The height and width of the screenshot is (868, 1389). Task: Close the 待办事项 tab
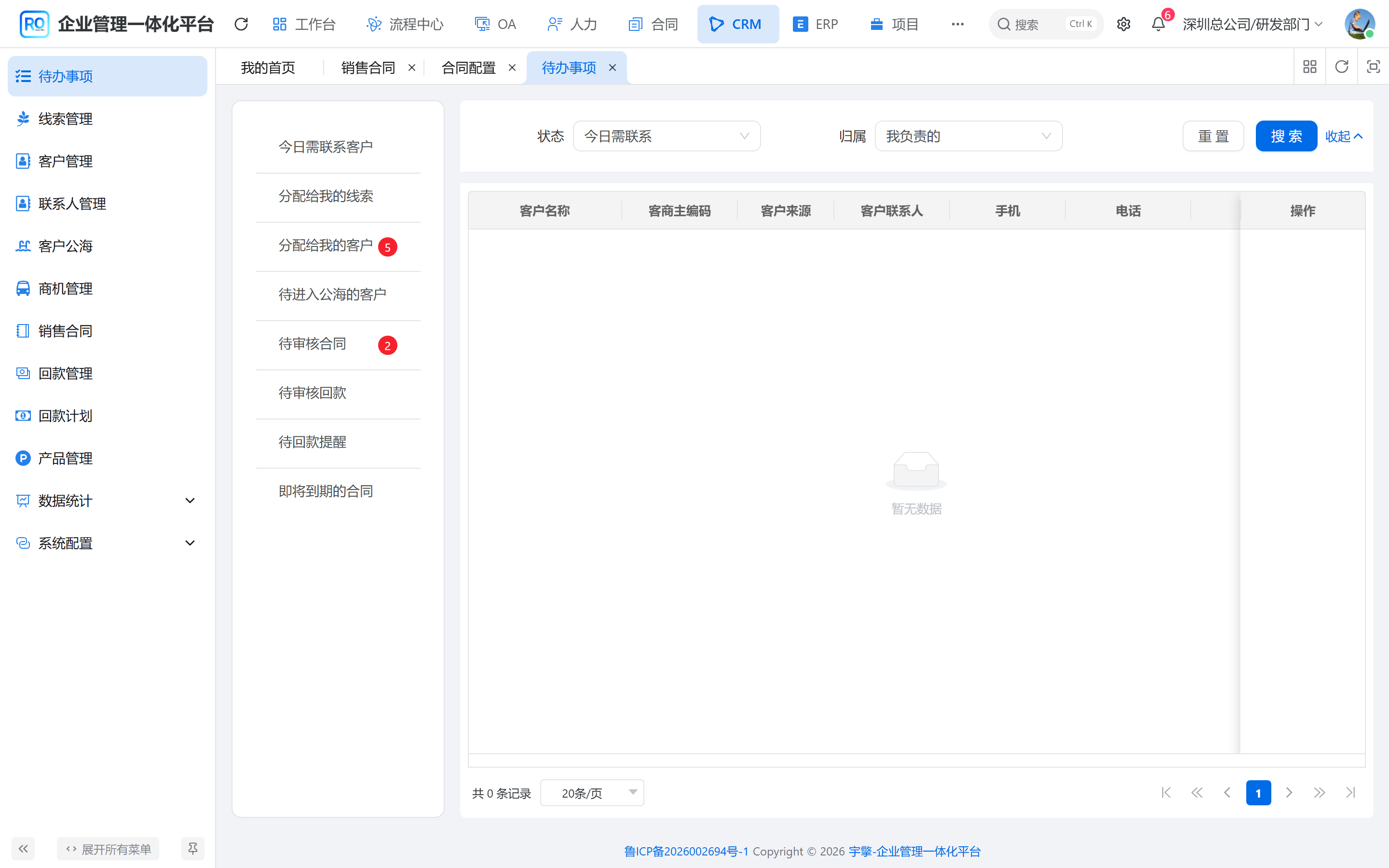click(613, 68)
